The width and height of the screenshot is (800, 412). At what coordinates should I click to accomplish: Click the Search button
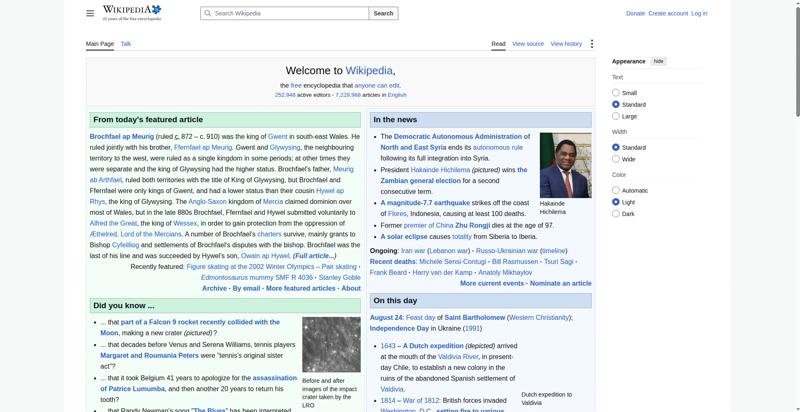(x=383, y=13)
